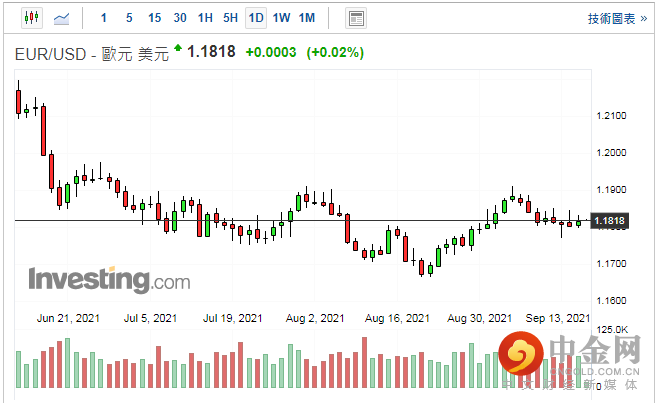The height and width of the screenshot is (403, 655).
Task: Click the 1.2100 price axis label
Action: tap(611, 116)
